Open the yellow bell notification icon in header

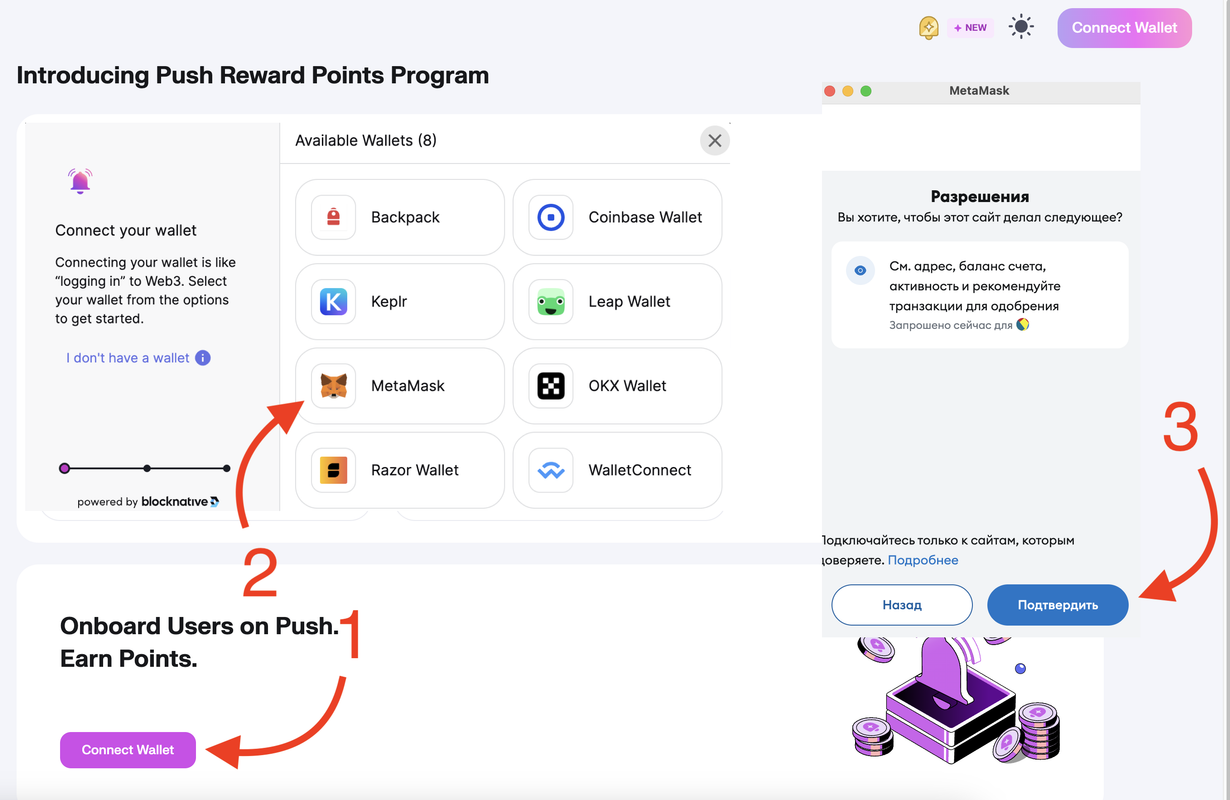(928, 28)
